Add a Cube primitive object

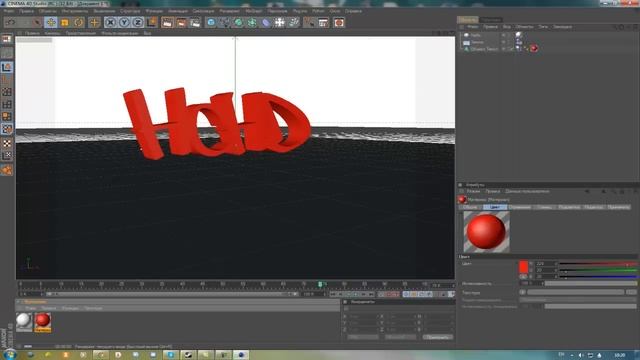click(211, 22)
